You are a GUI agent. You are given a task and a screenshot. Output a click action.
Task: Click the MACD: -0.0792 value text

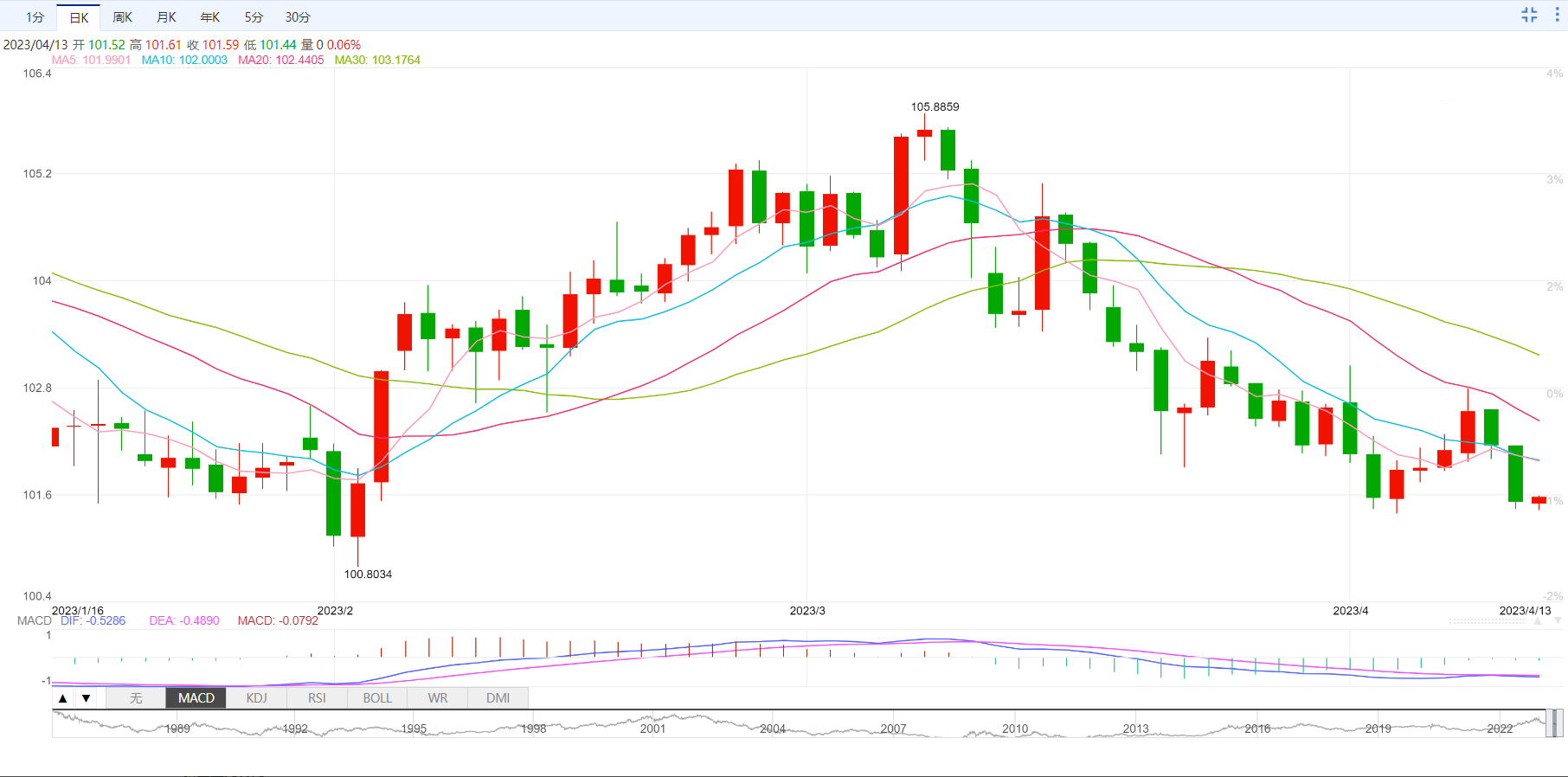(278, 620)
